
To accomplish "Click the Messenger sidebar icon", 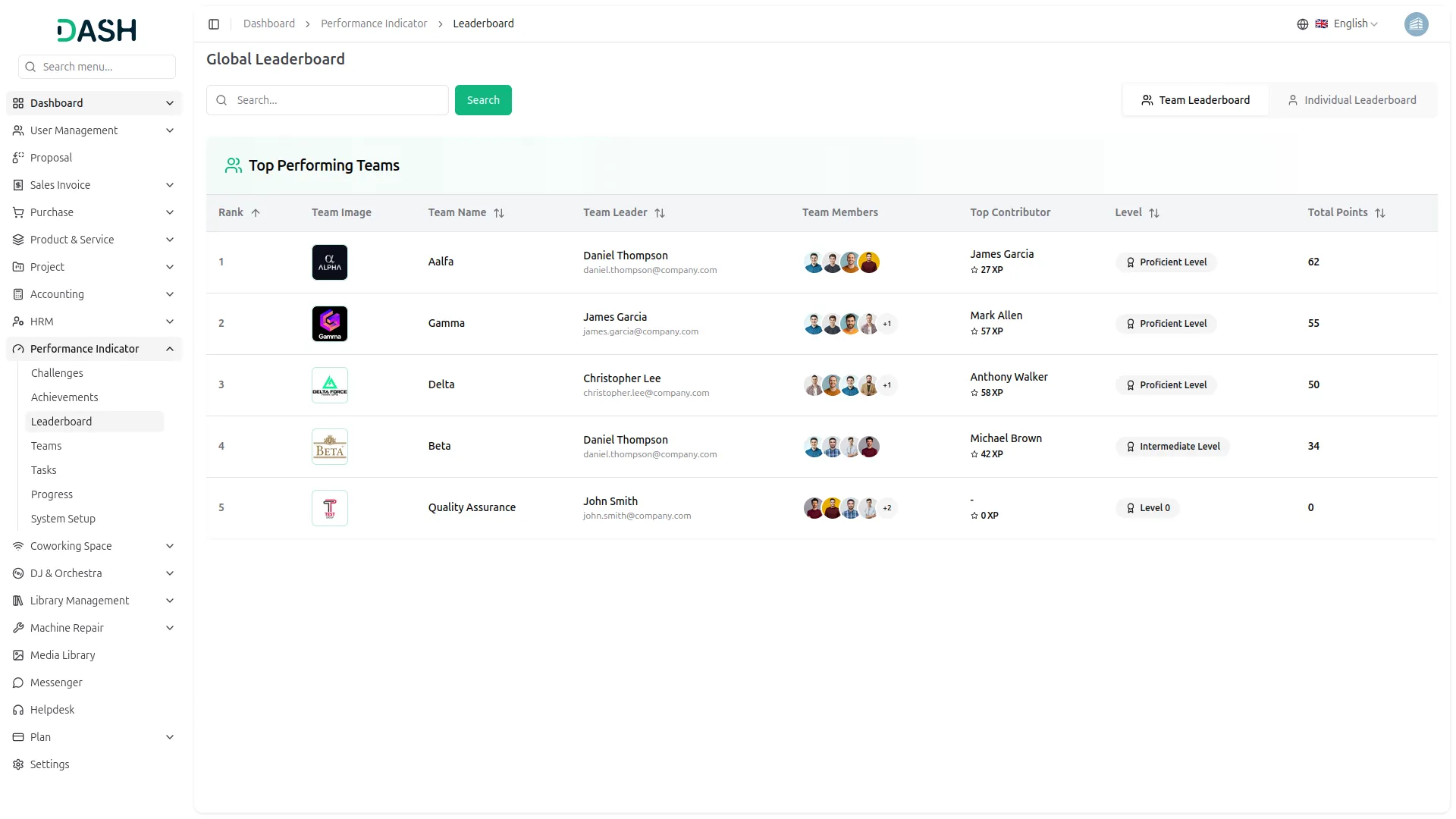I will click(18, 682).
